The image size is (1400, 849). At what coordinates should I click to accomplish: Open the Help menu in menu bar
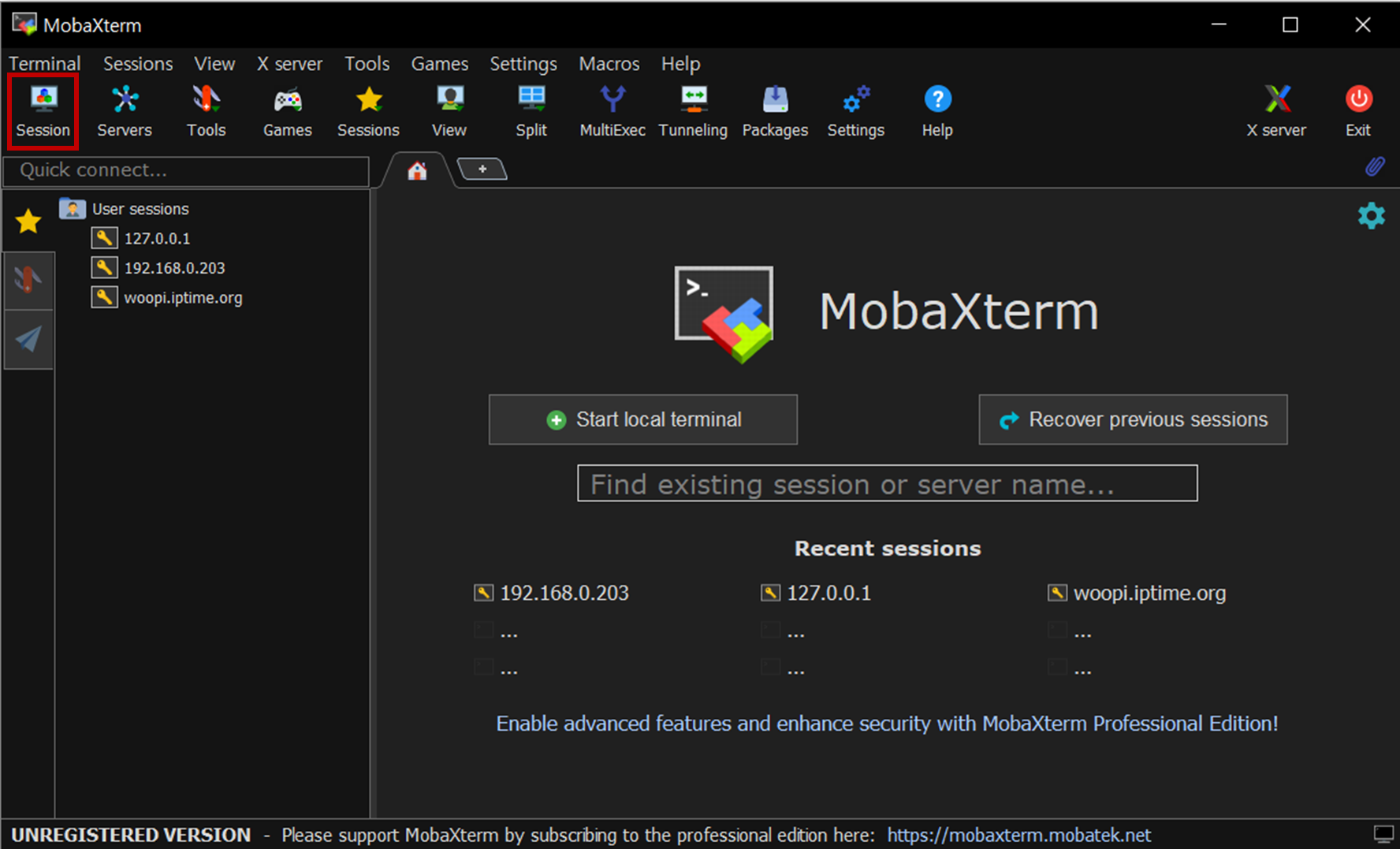pyautogui.click(x=680, y=64)
